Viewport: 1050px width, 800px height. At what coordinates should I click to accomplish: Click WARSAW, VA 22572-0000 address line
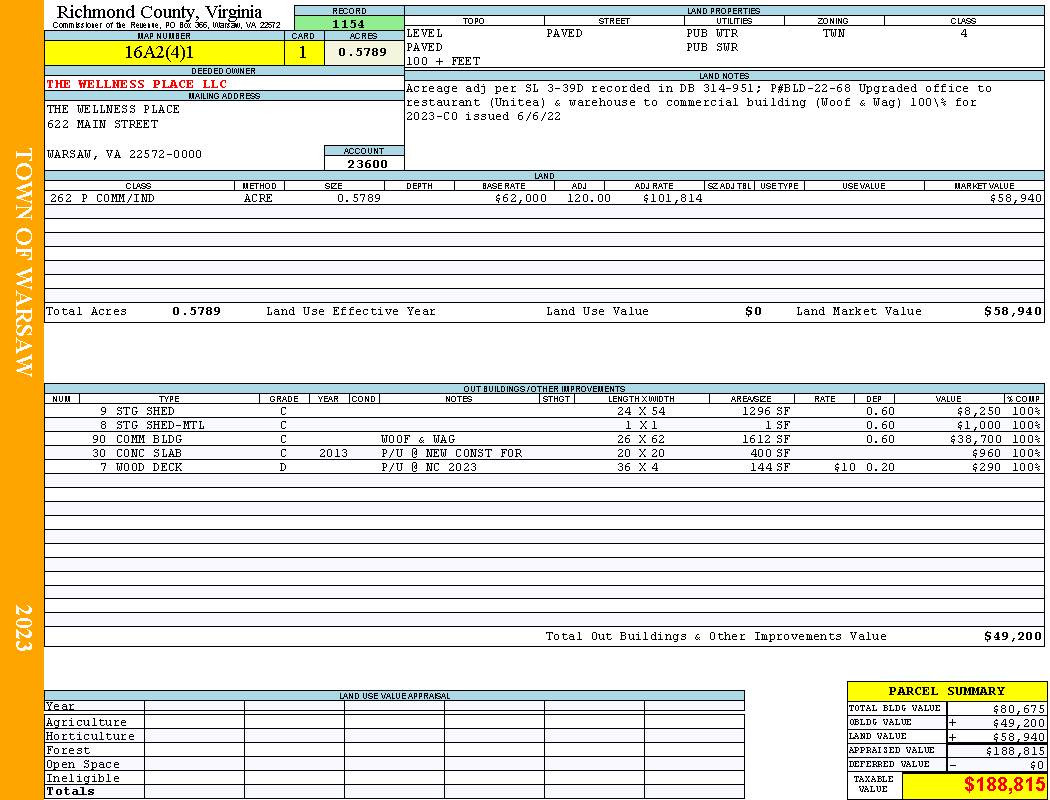point(124,155)
